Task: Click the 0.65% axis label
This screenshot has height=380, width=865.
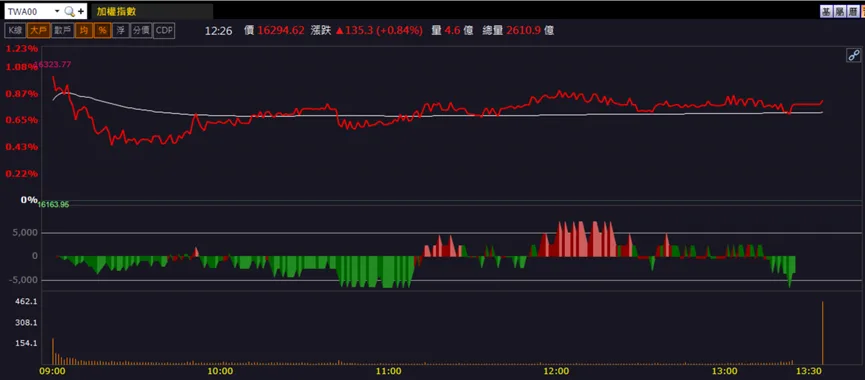Action: (x=22, y=120)
